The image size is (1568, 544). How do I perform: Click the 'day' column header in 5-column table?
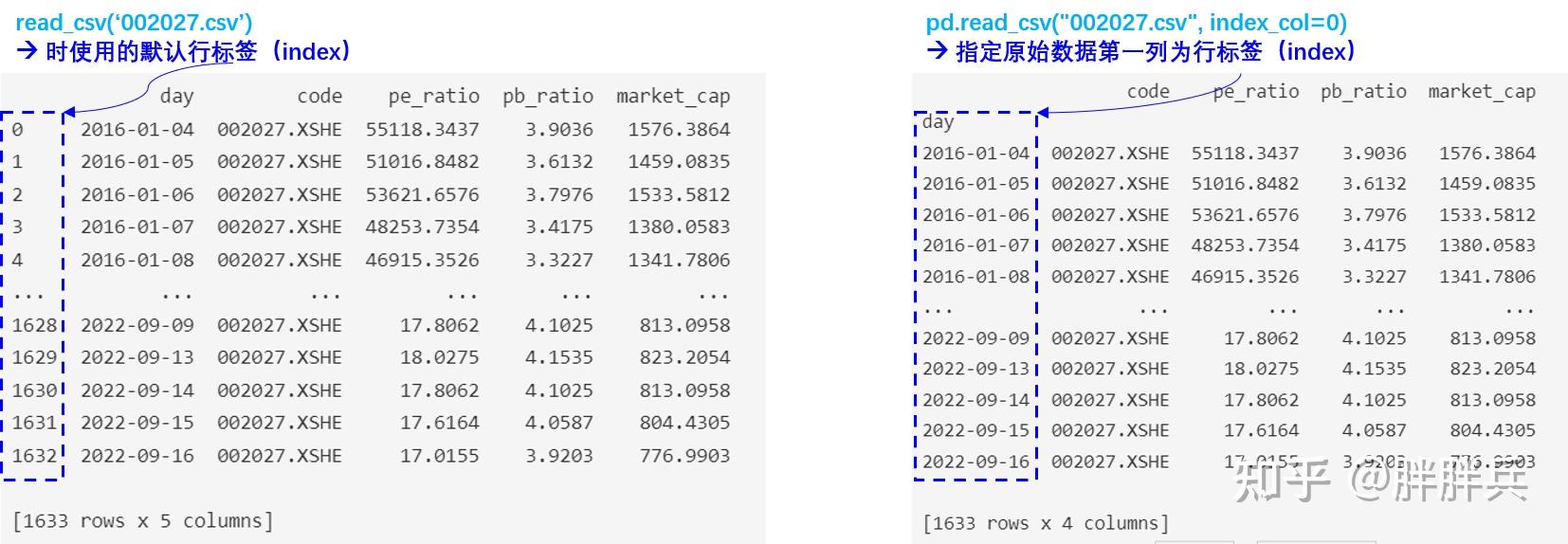pos(176,97)
